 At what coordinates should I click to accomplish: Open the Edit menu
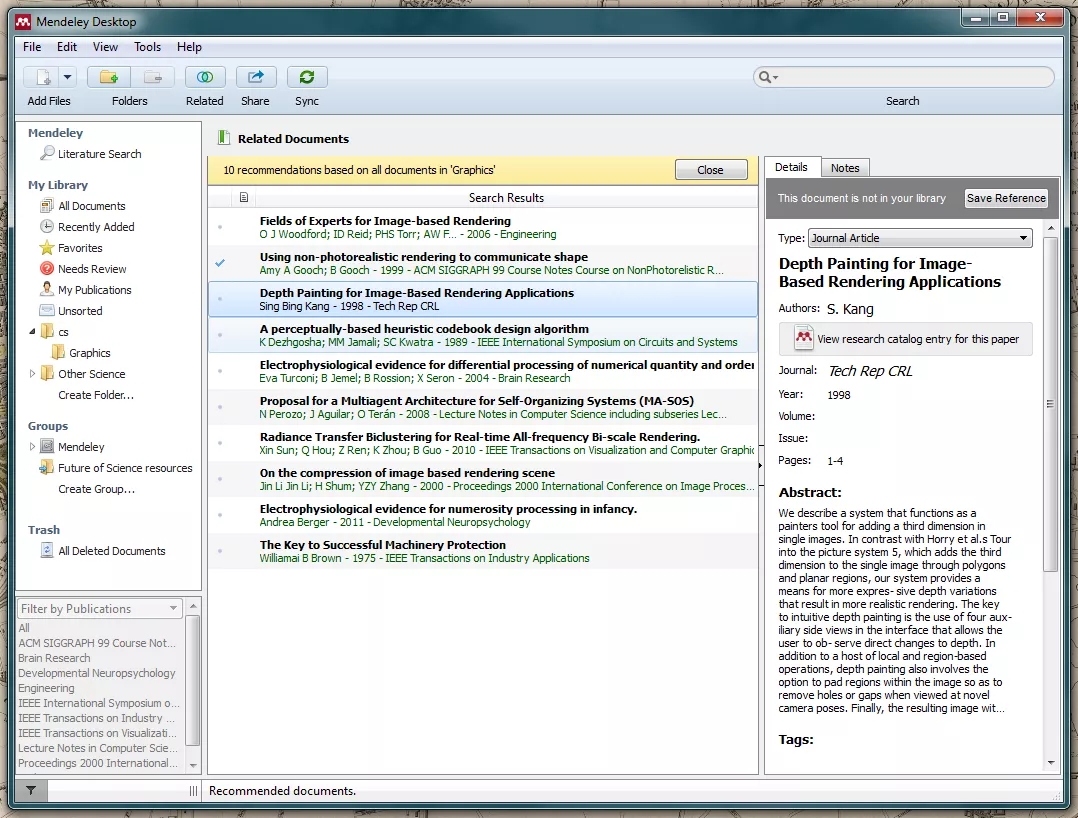tap(67, 47)
